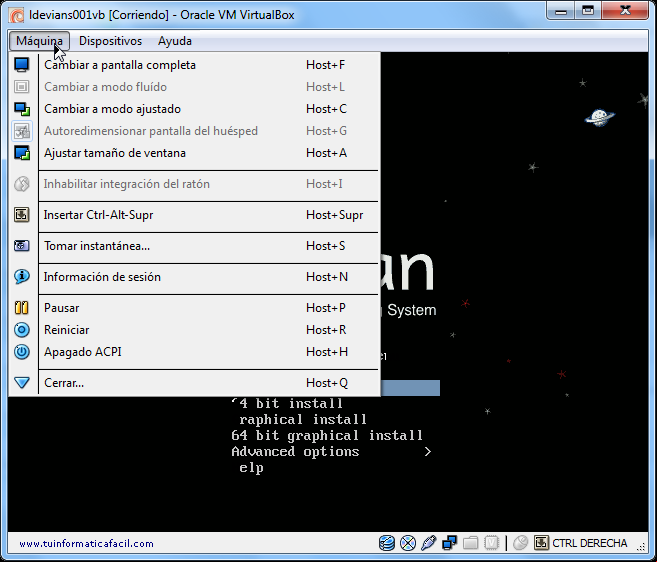Screen dimensions: 657x562
Task: Click the pause icon
Action: (x=22, y=308)
